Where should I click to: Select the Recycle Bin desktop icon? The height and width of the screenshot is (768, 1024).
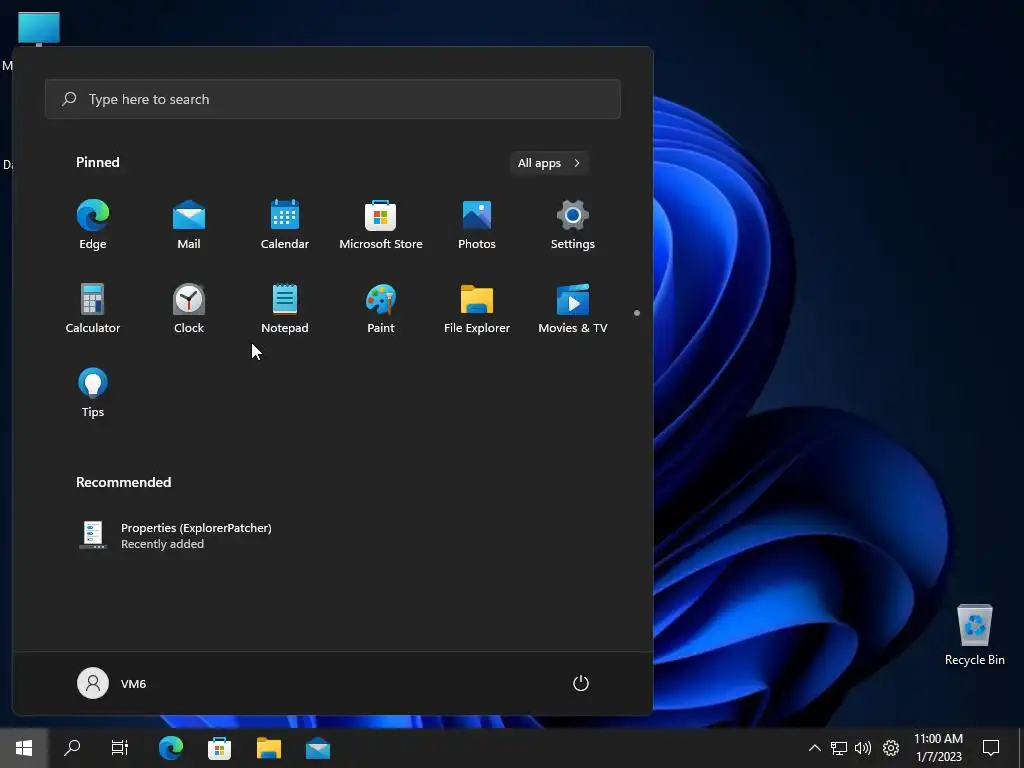tap(974, 635)
